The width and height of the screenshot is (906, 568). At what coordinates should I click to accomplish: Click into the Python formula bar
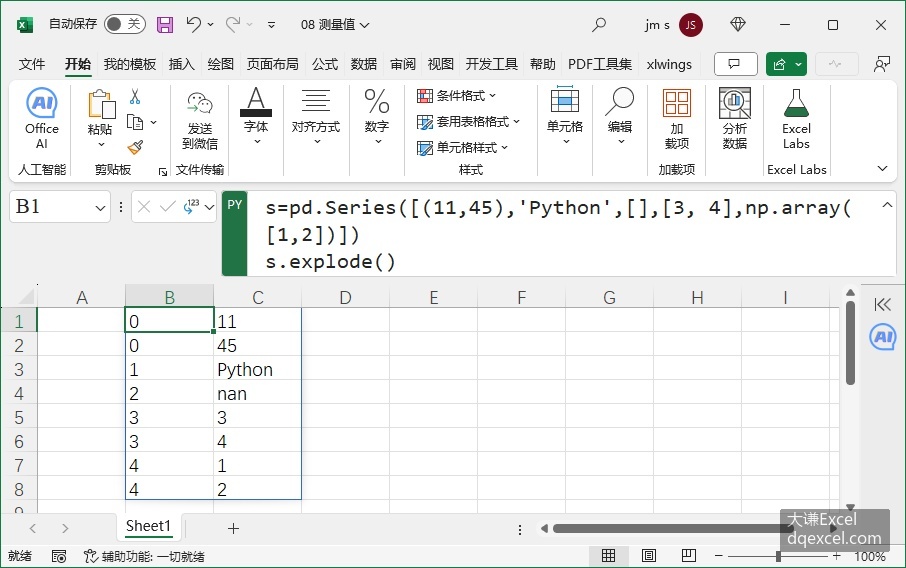point(558,234)
